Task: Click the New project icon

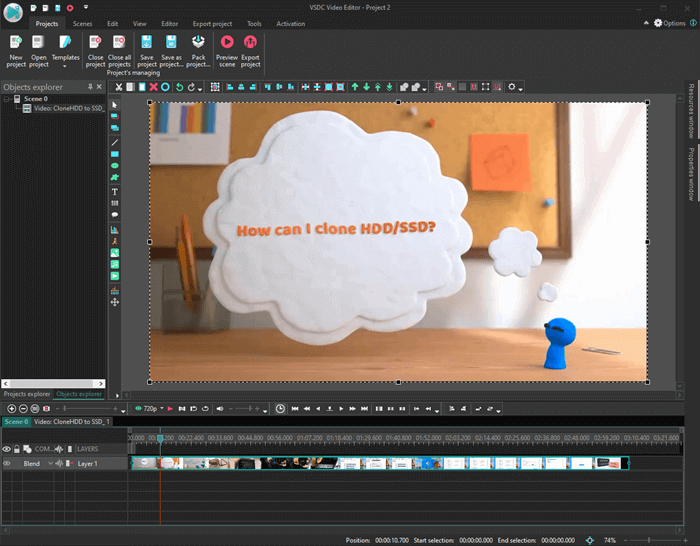Action: [16, 42]
